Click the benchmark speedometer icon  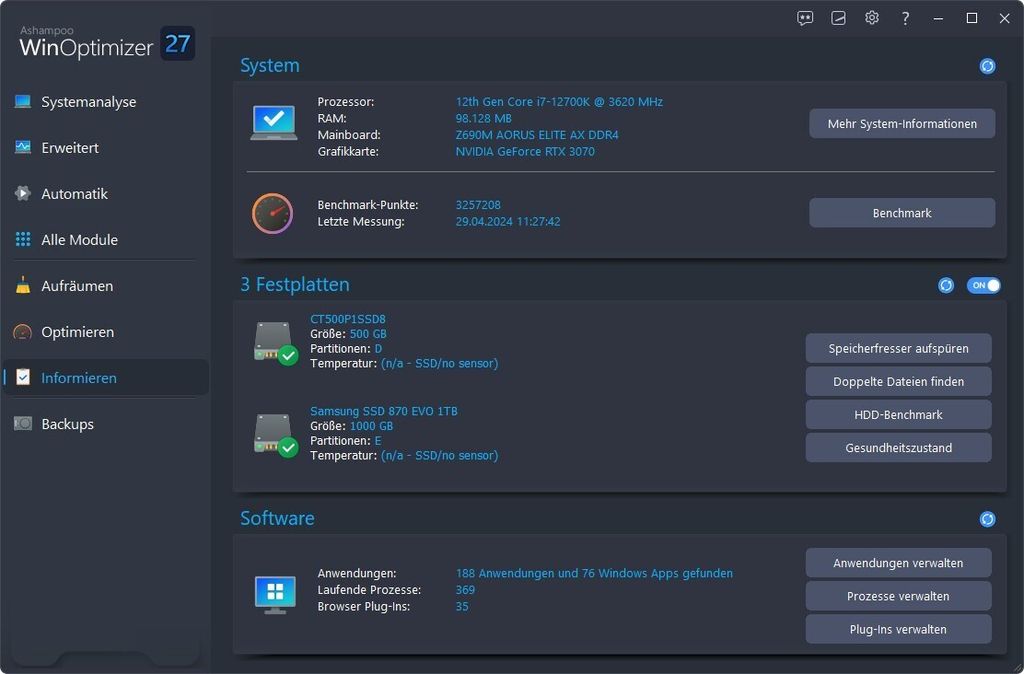pyautogui.click(x=272, y=213)
